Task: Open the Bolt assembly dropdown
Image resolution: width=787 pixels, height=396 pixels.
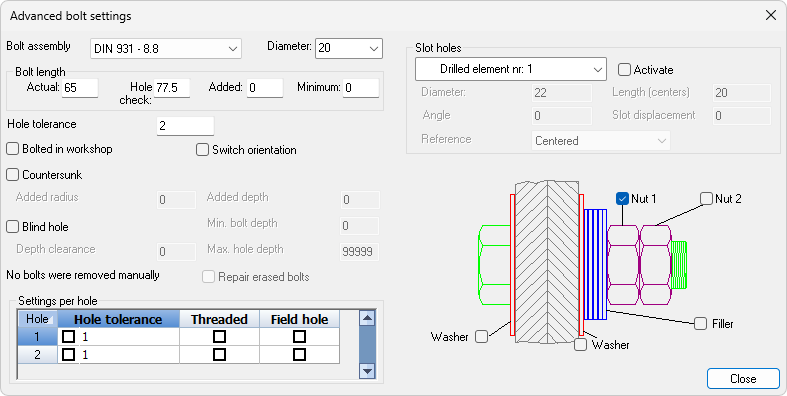Action: [x=166, y=49]
